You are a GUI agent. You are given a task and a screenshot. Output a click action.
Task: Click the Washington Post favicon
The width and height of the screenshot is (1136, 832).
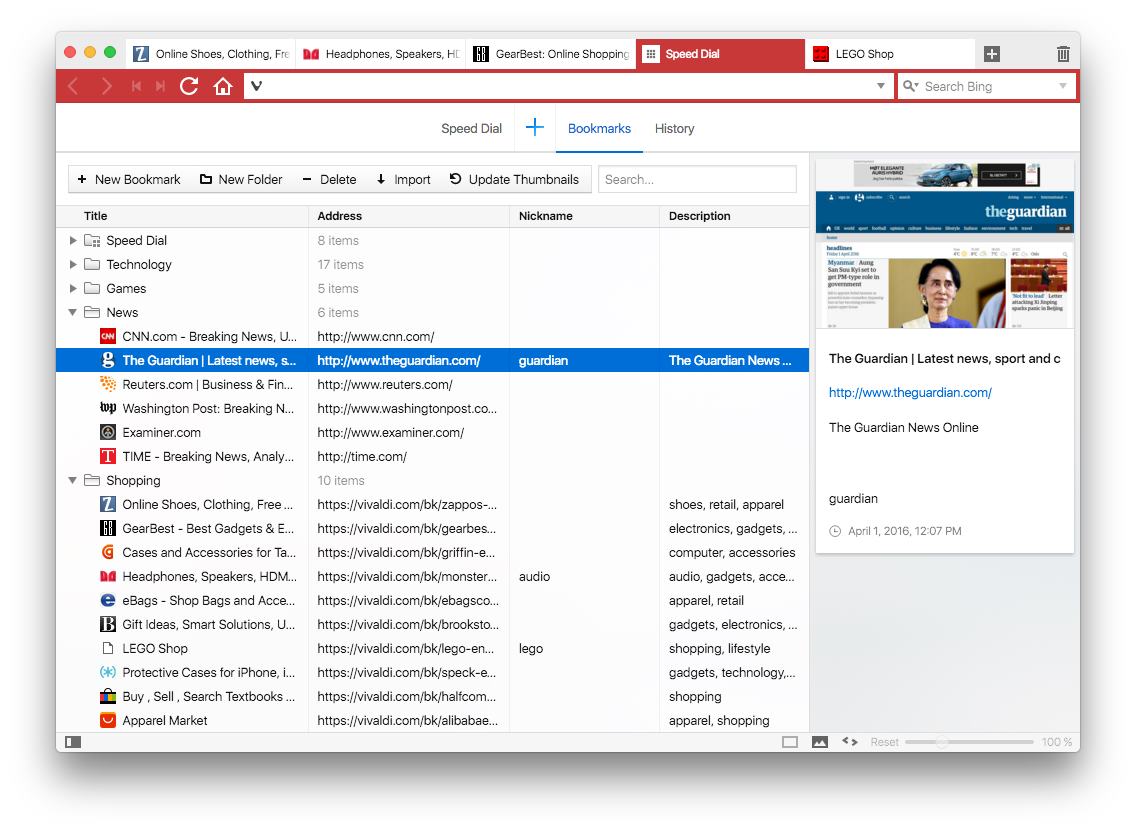pyautogui.click(x=108, y=408)
